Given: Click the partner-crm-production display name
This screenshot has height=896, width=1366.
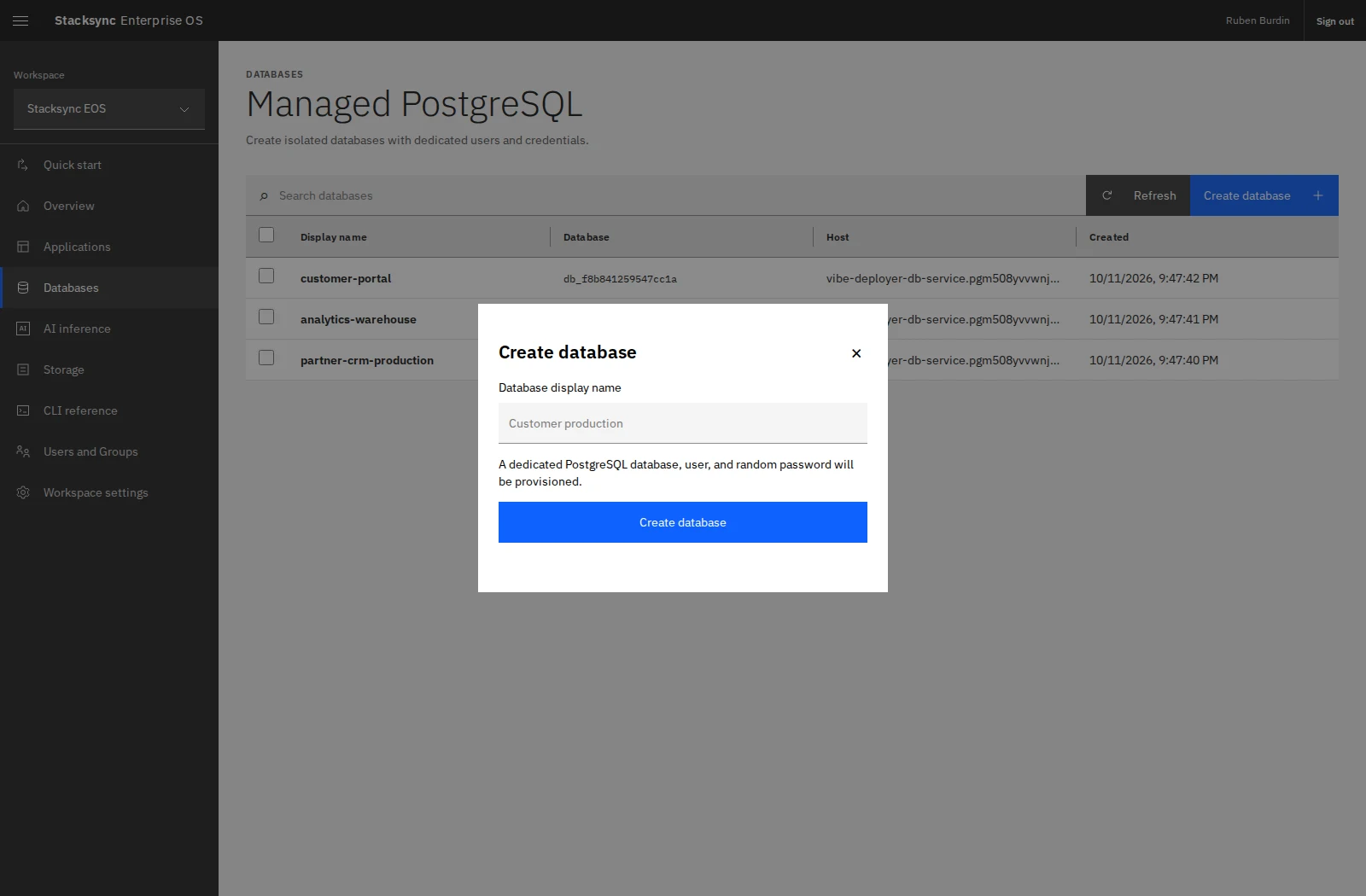Looking at the screenshot, I should pyautogui.click(x=367, y=360).
